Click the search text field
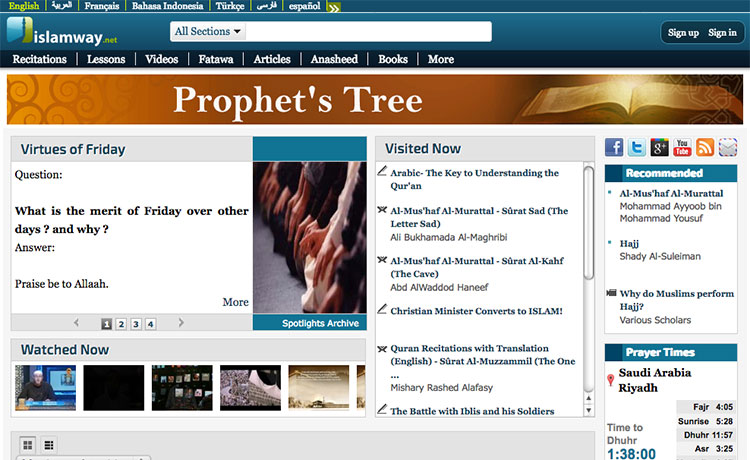The width and height of the screenshot is (750, 460). click(368, 32)
